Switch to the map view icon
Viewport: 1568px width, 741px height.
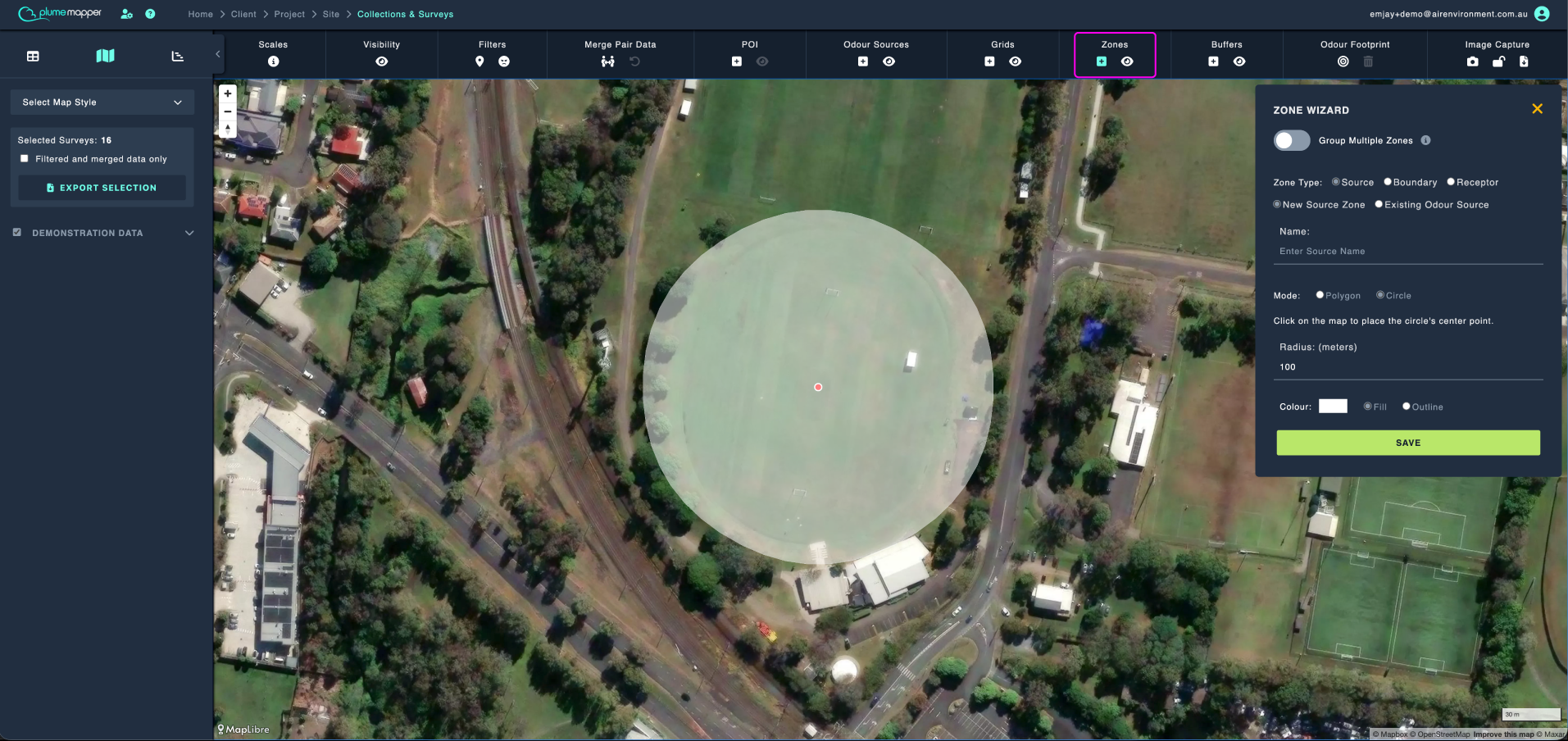[105, 56]
